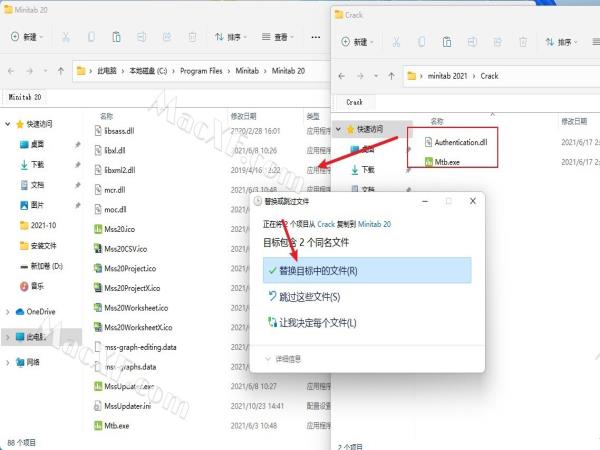Select Mss20ProjectX.ico file

[x=132, y=288]
